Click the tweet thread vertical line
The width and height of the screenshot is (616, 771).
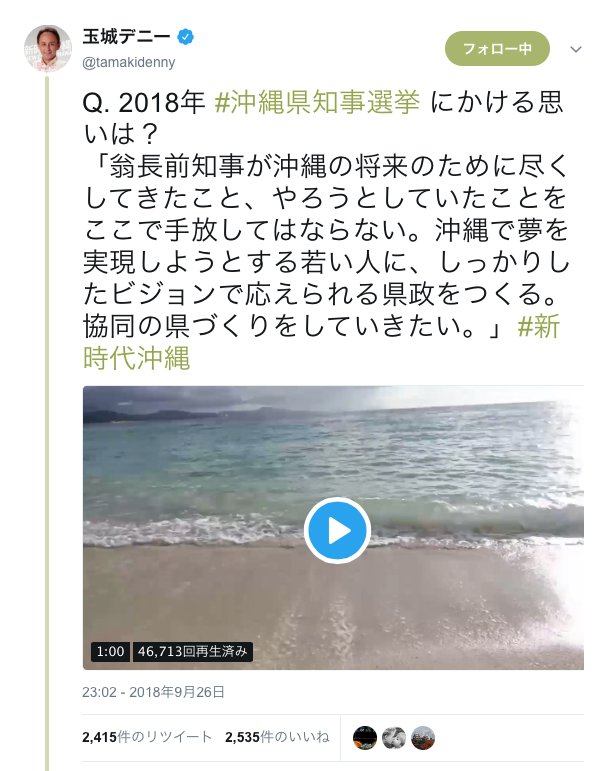(47, 423)
